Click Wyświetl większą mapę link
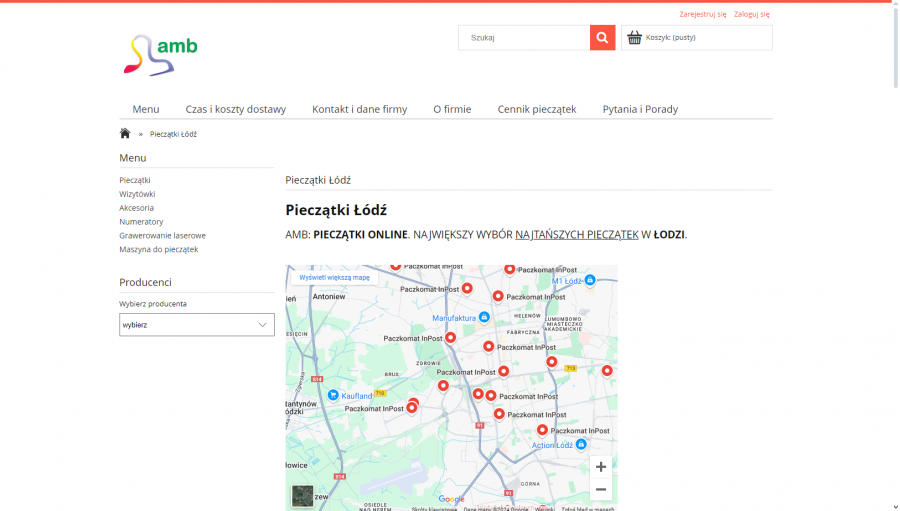Image resolution: width=900 pixels, height=511 pixels. point(335,277)
